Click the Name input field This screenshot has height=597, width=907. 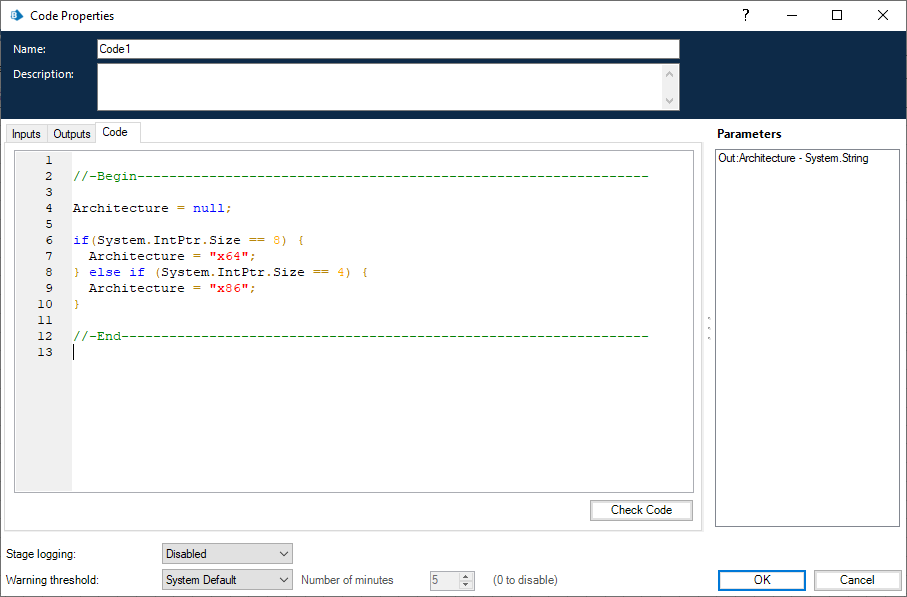pyautogui.click(x=388, y=49)
